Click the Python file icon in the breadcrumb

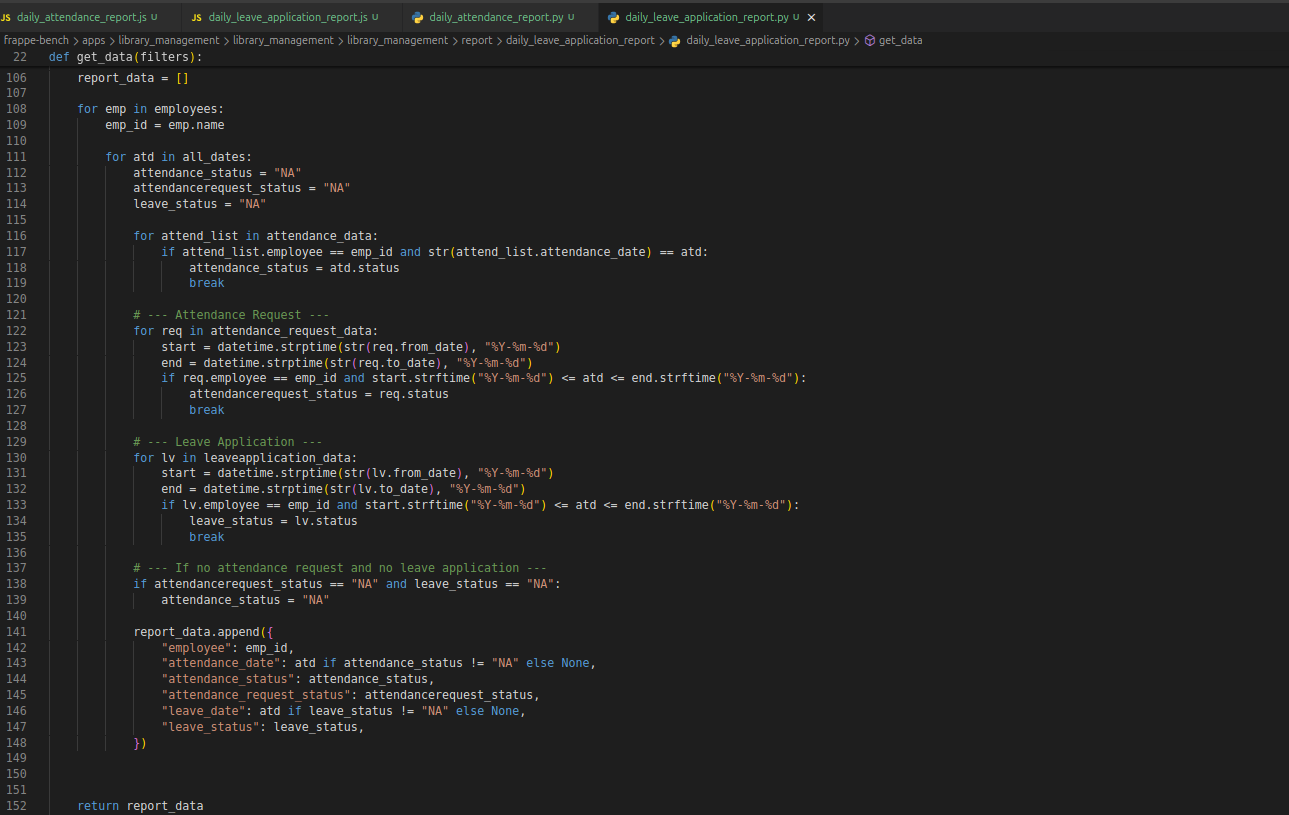tap(674, 41)
